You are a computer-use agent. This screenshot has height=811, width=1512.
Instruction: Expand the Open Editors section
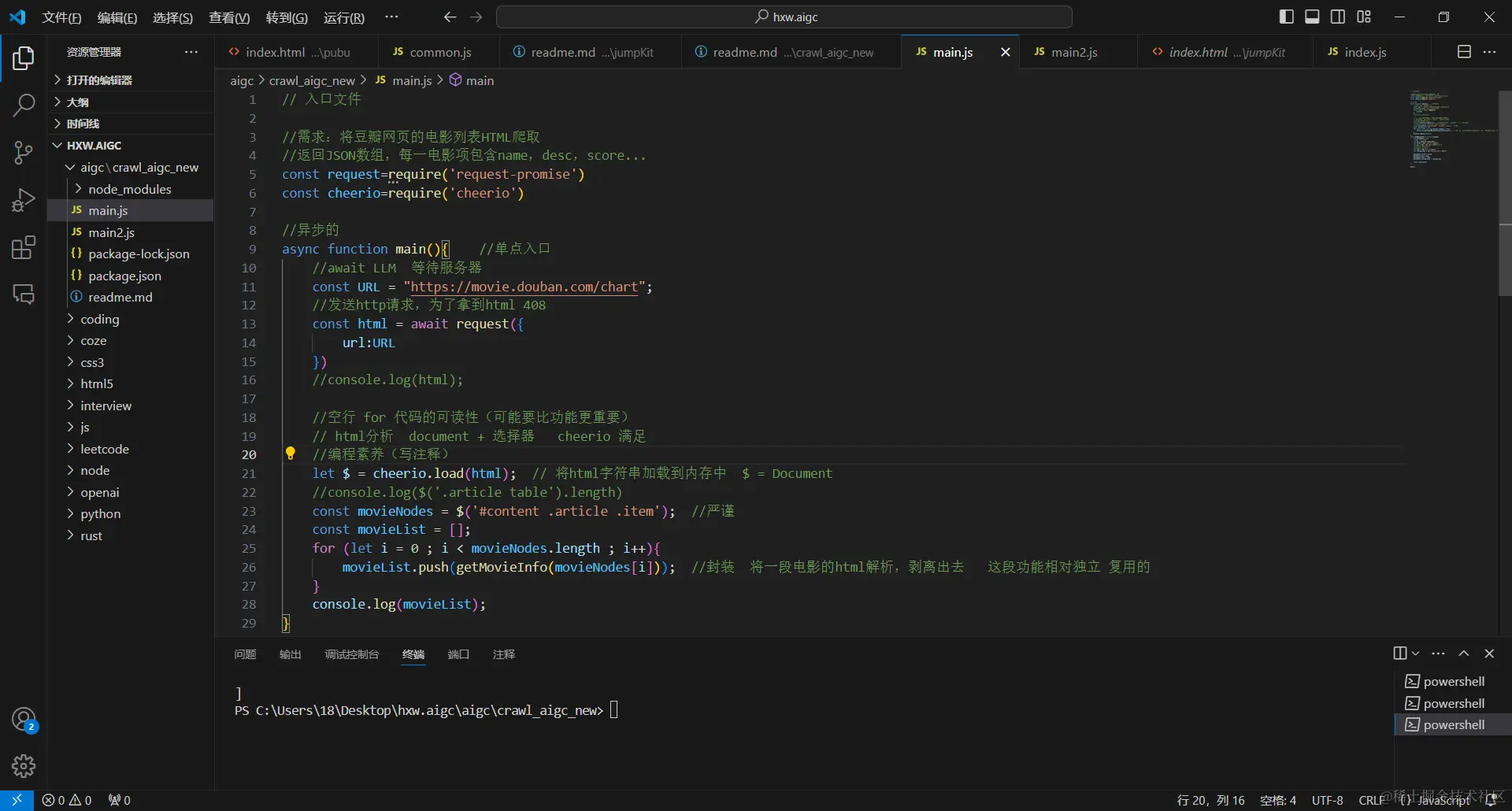point(131,80)
